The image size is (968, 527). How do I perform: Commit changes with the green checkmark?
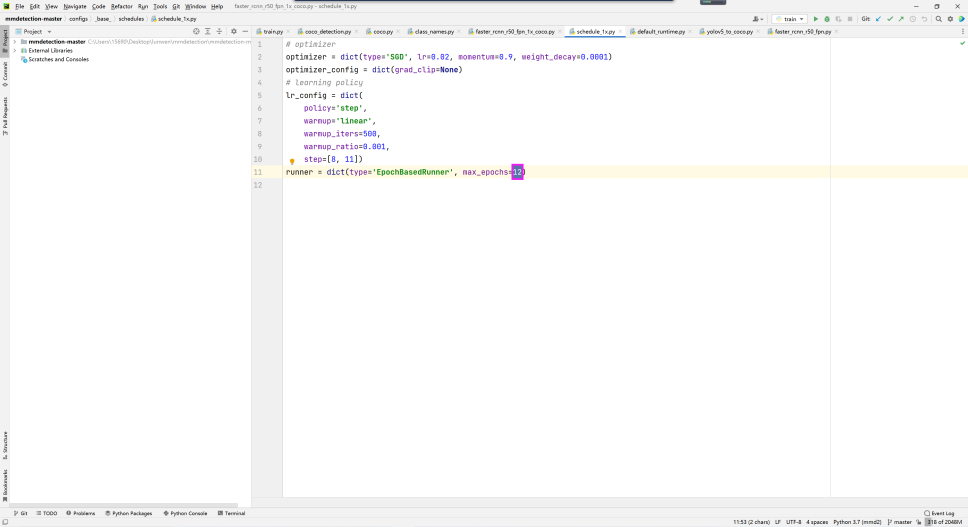(x=890, y=19)
